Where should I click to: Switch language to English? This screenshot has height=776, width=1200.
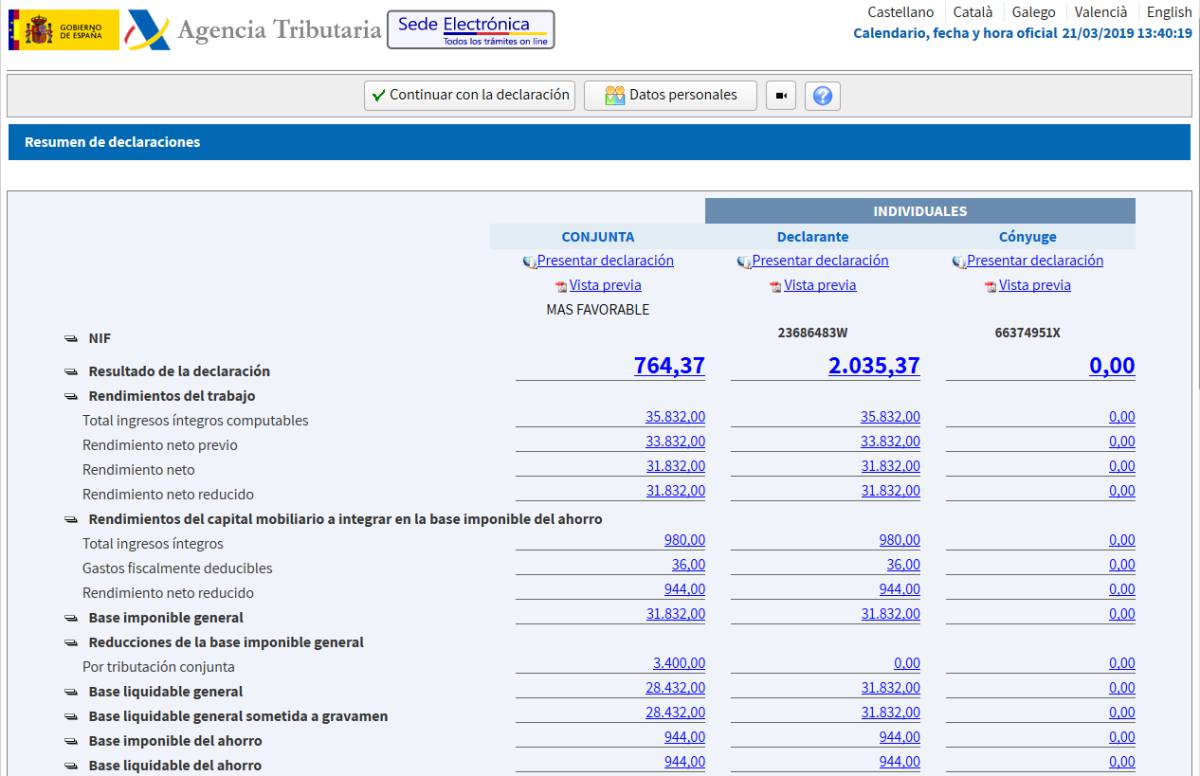1169,12
